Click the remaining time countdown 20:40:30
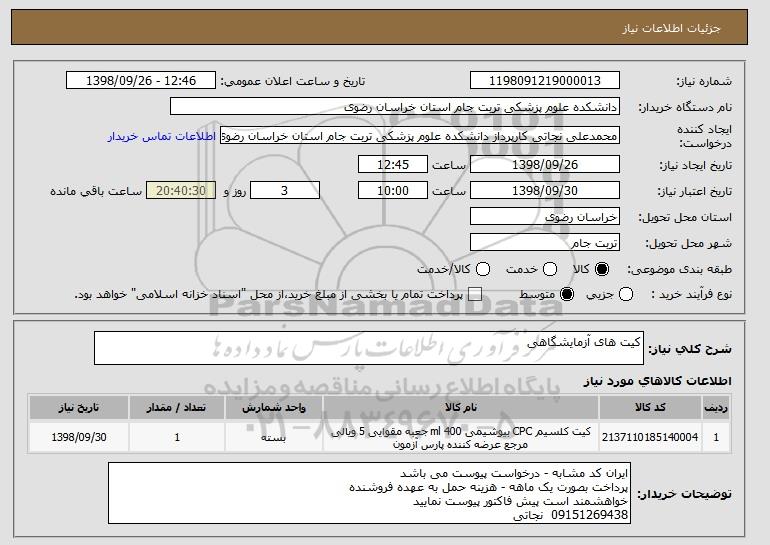The width and height of the screenshot is (770, 545). 181,191
